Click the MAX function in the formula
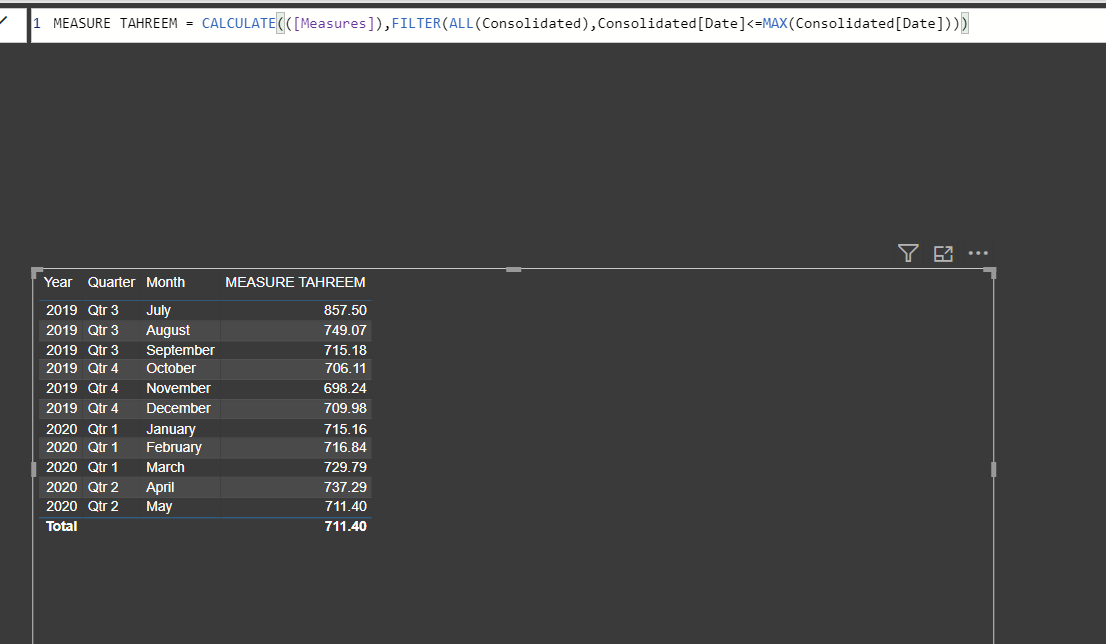This screenshot has height=644, width=1106. coord(774,23)
